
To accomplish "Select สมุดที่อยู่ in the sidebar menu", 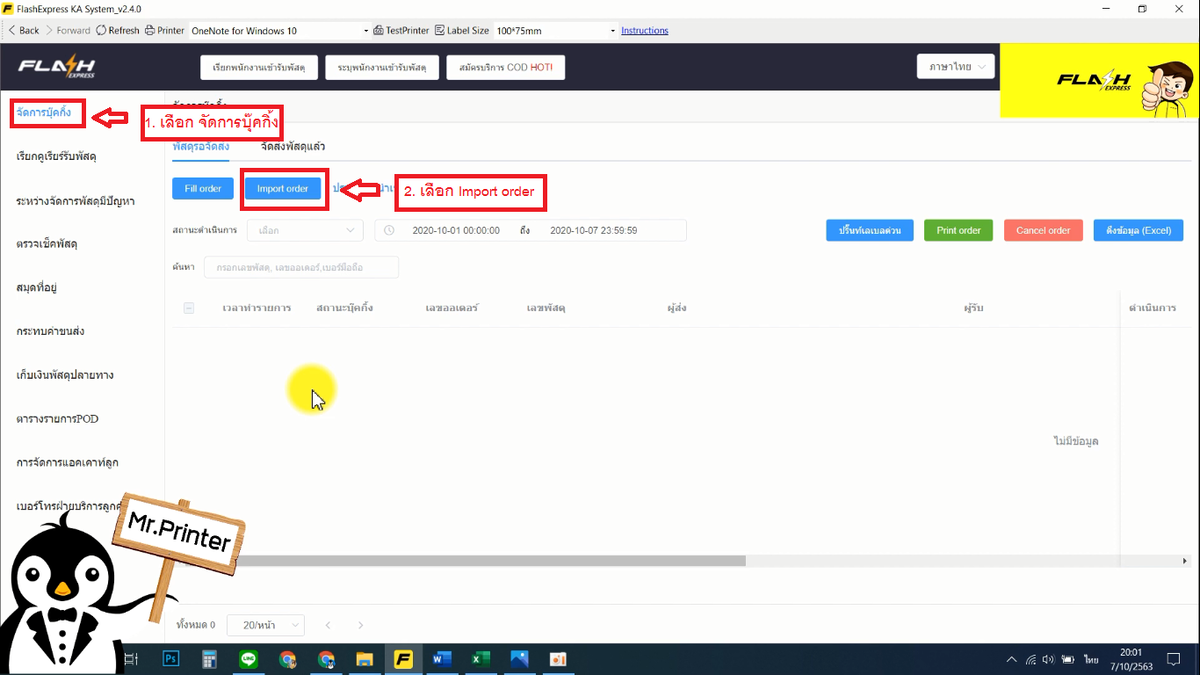I will (x=37, y=288).
